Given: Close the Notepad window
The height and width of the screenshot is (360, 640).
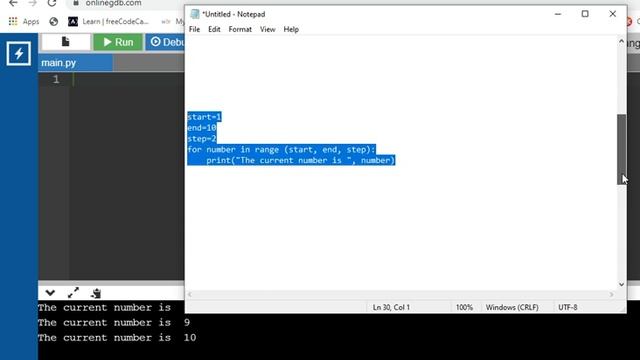Looking at the screenshot, I should point(612,14).
